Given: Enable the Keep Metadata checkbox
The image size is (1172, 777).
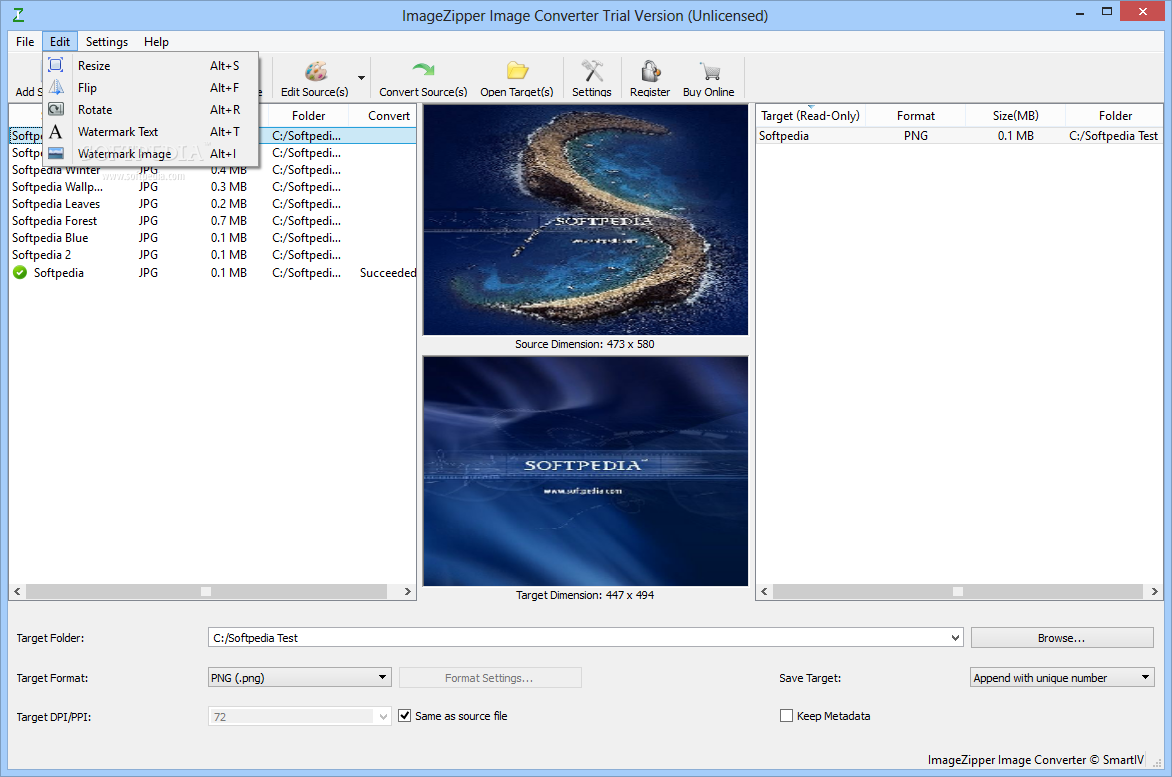Looking at the screenshot, I should coord(786,716).
